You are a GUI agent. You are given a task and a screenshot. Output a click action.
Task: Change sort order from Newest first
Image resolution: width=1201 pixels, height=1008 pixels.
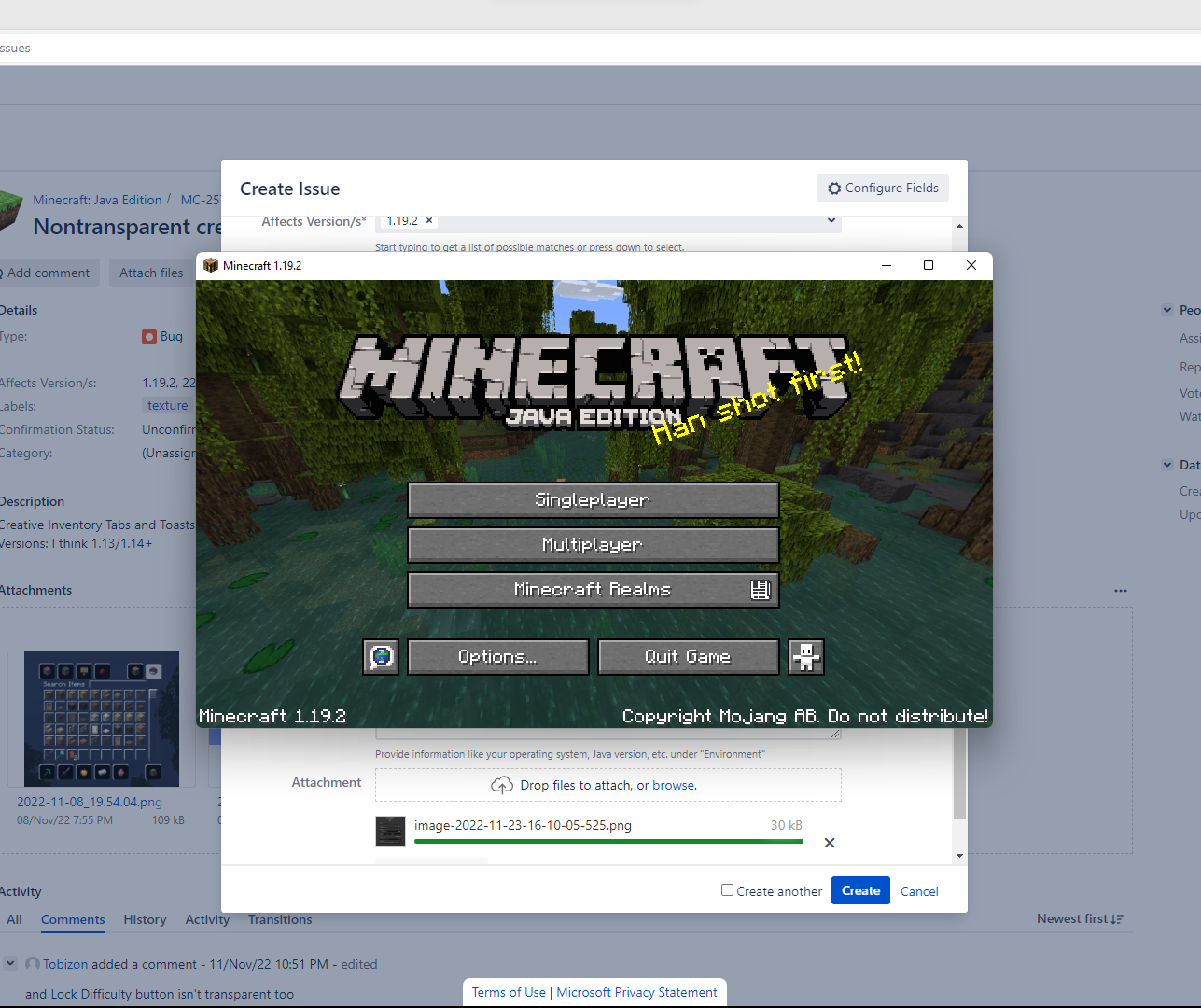[1080, 919]
